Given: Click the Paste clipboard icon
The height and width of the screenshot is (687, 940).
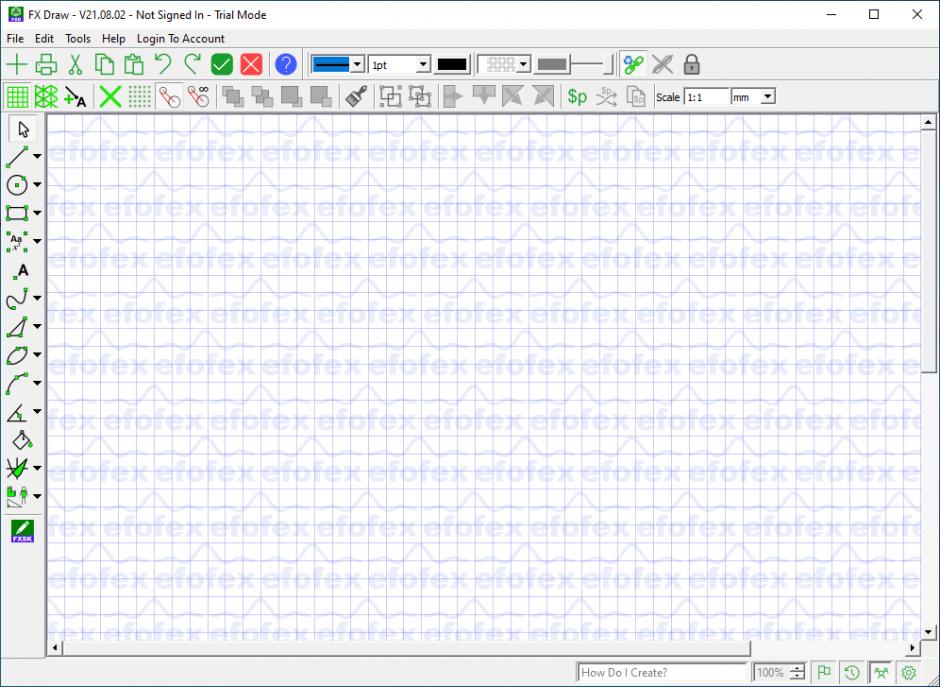Looking at the screenshot, I should pos(134,64).
